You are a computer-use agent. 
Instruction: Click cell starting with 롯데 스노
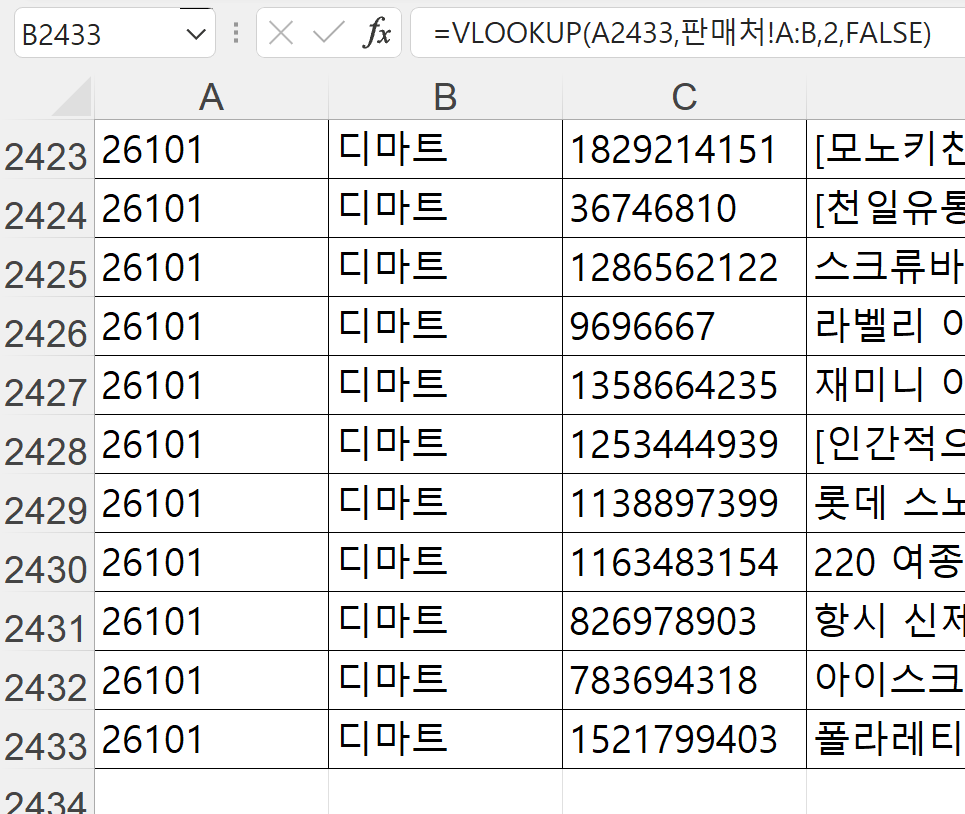click(886, 504)
